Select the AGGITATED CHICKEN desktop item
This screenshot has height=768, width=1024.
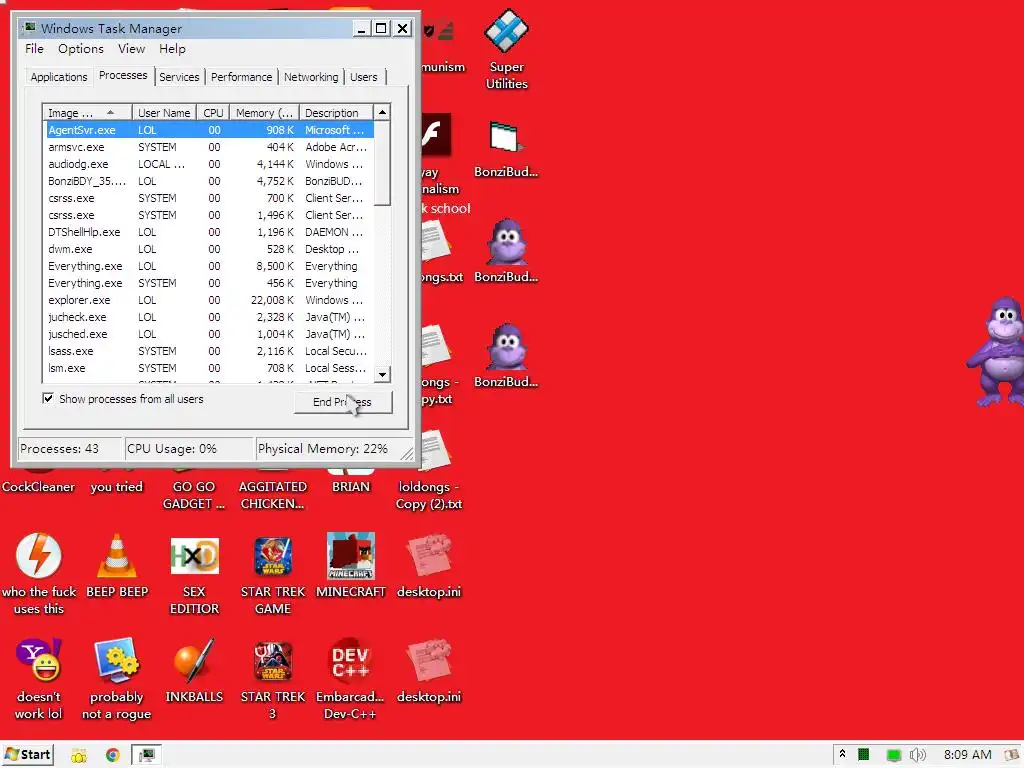272,495
